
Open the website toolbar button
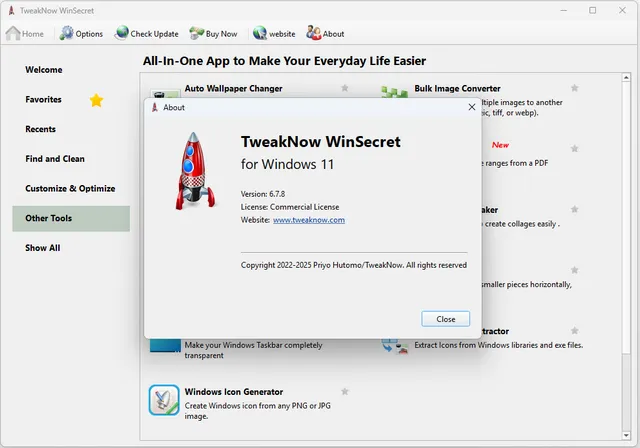[x=259, y=33]
